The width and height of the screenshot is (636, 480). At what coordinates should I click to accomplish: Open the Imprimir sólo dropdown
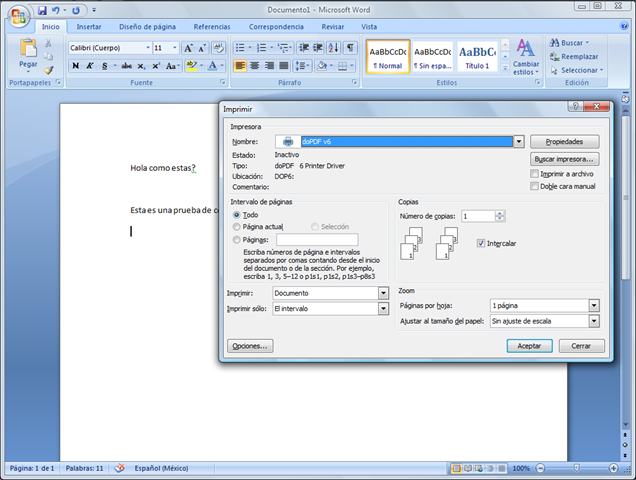[x=383, y=309]
